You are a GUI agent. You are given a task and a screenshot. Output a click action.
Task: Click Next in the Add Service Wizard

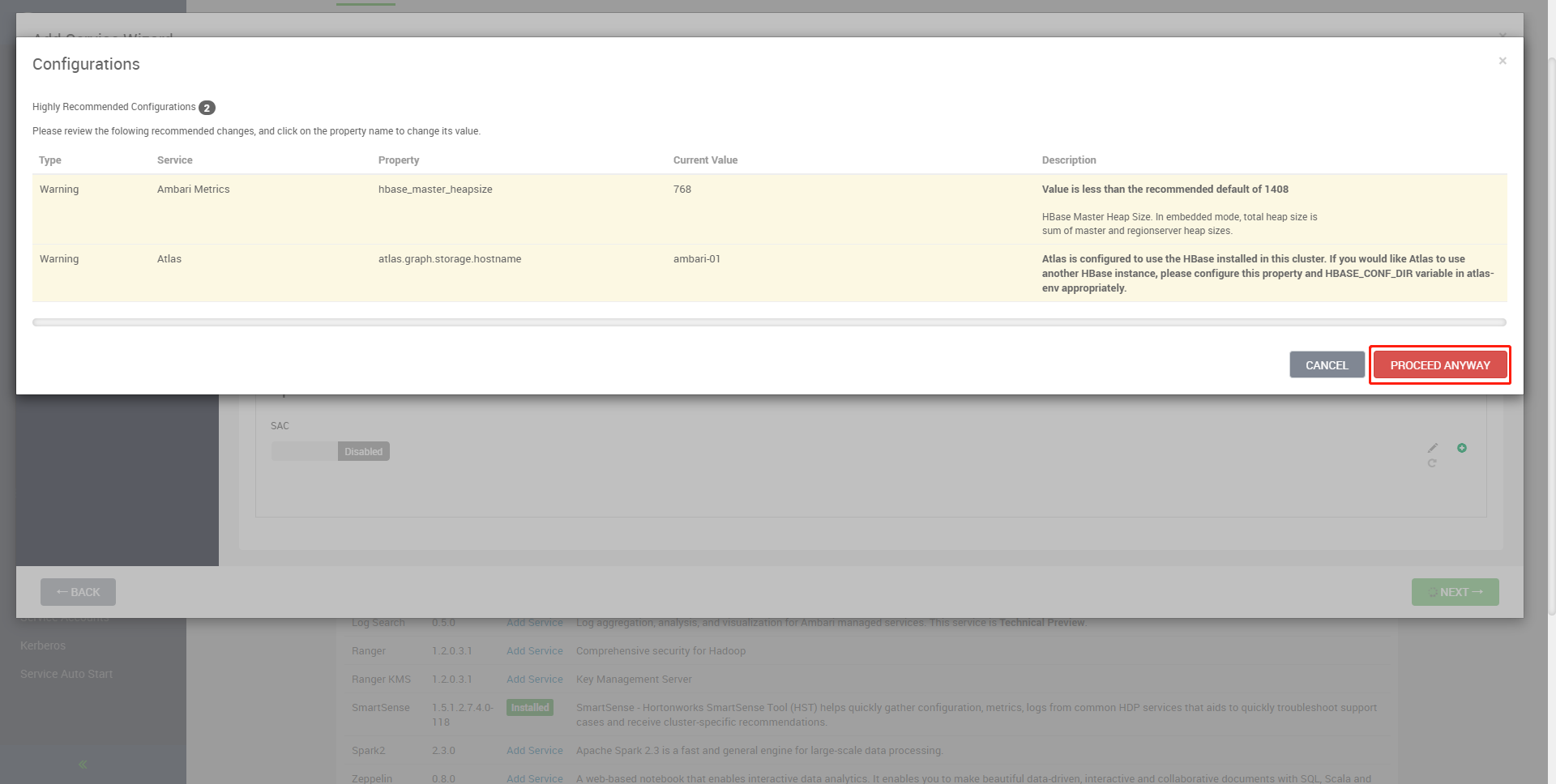pos(1455,592)
